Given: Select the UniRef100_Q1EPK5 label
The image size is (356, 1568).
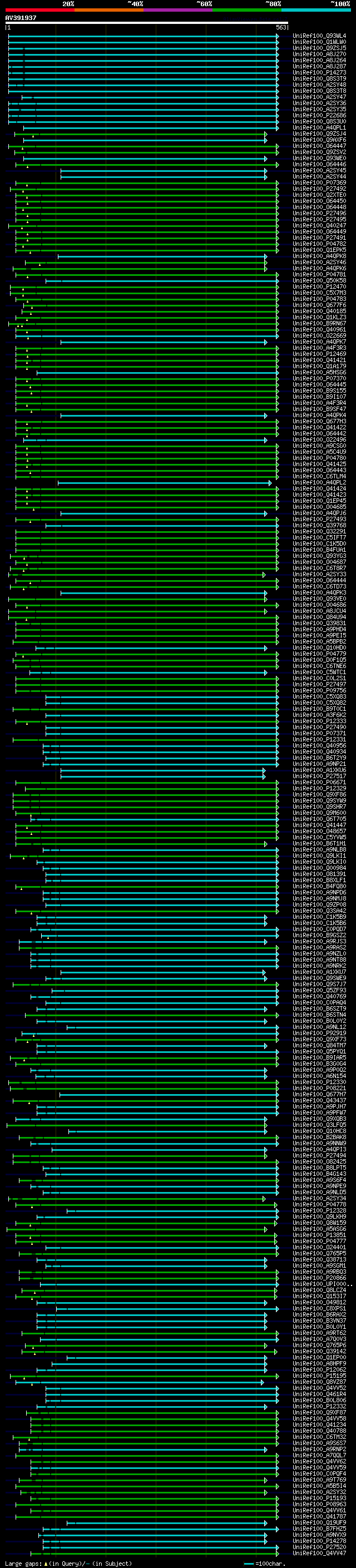Looking at the screenshot, I should [319, 250].
